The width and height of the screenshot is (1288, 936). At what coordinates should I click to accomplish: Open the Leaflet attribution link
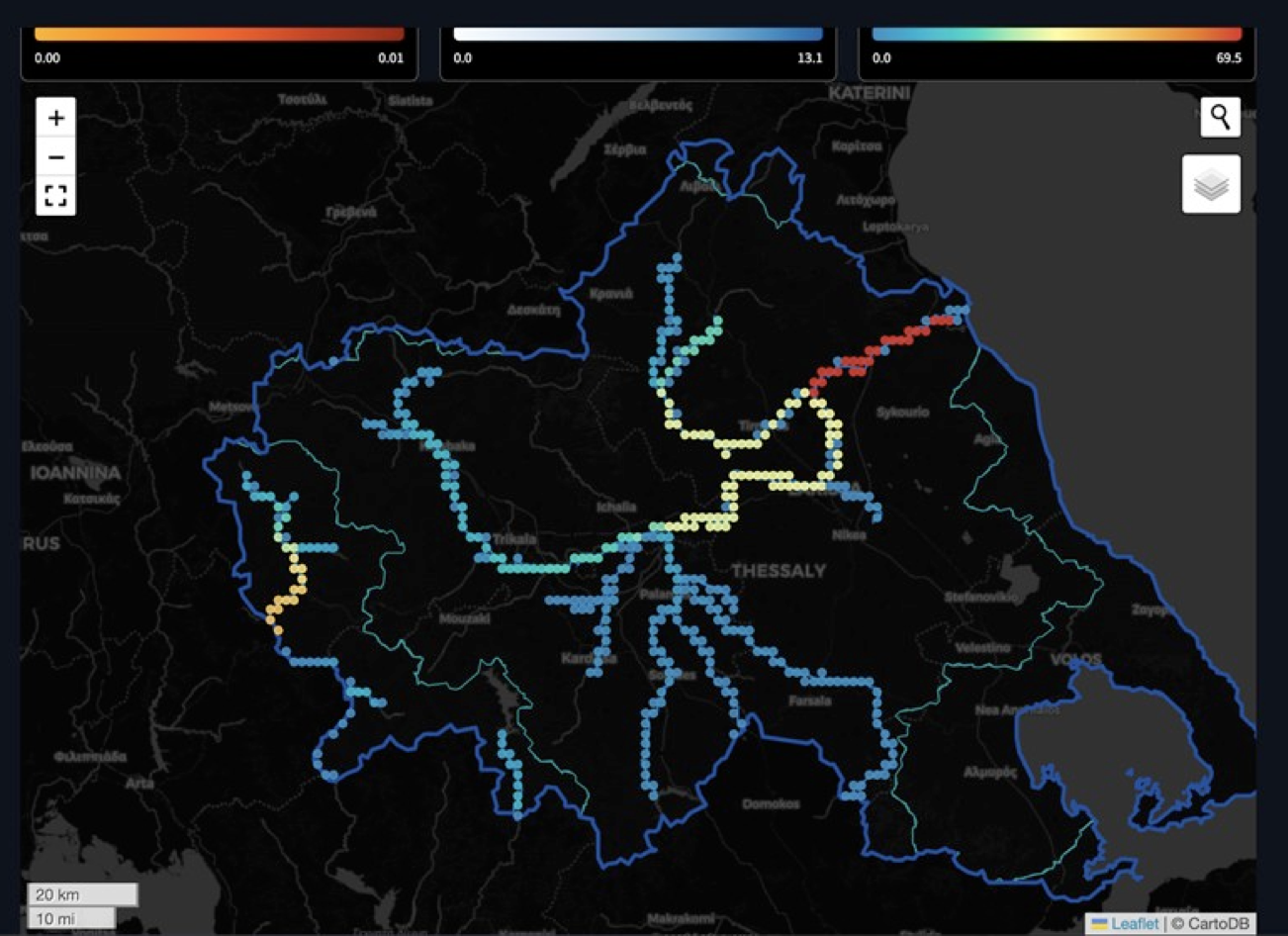(x=1132, y=923)
